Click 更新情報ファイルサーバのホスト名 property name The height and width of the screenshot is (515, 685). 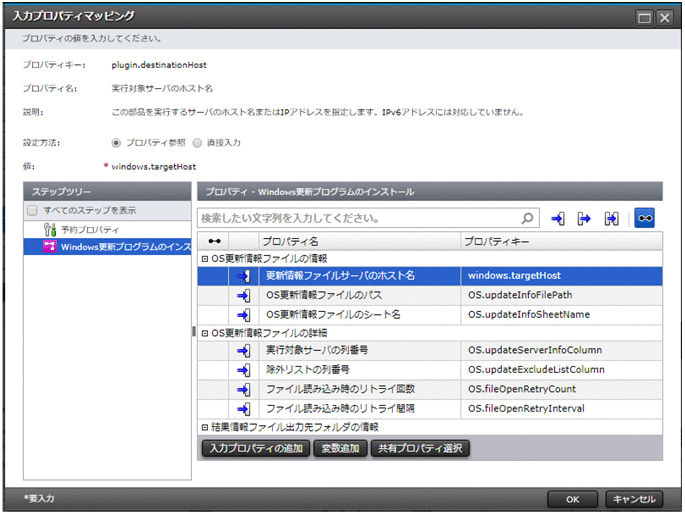340,276
